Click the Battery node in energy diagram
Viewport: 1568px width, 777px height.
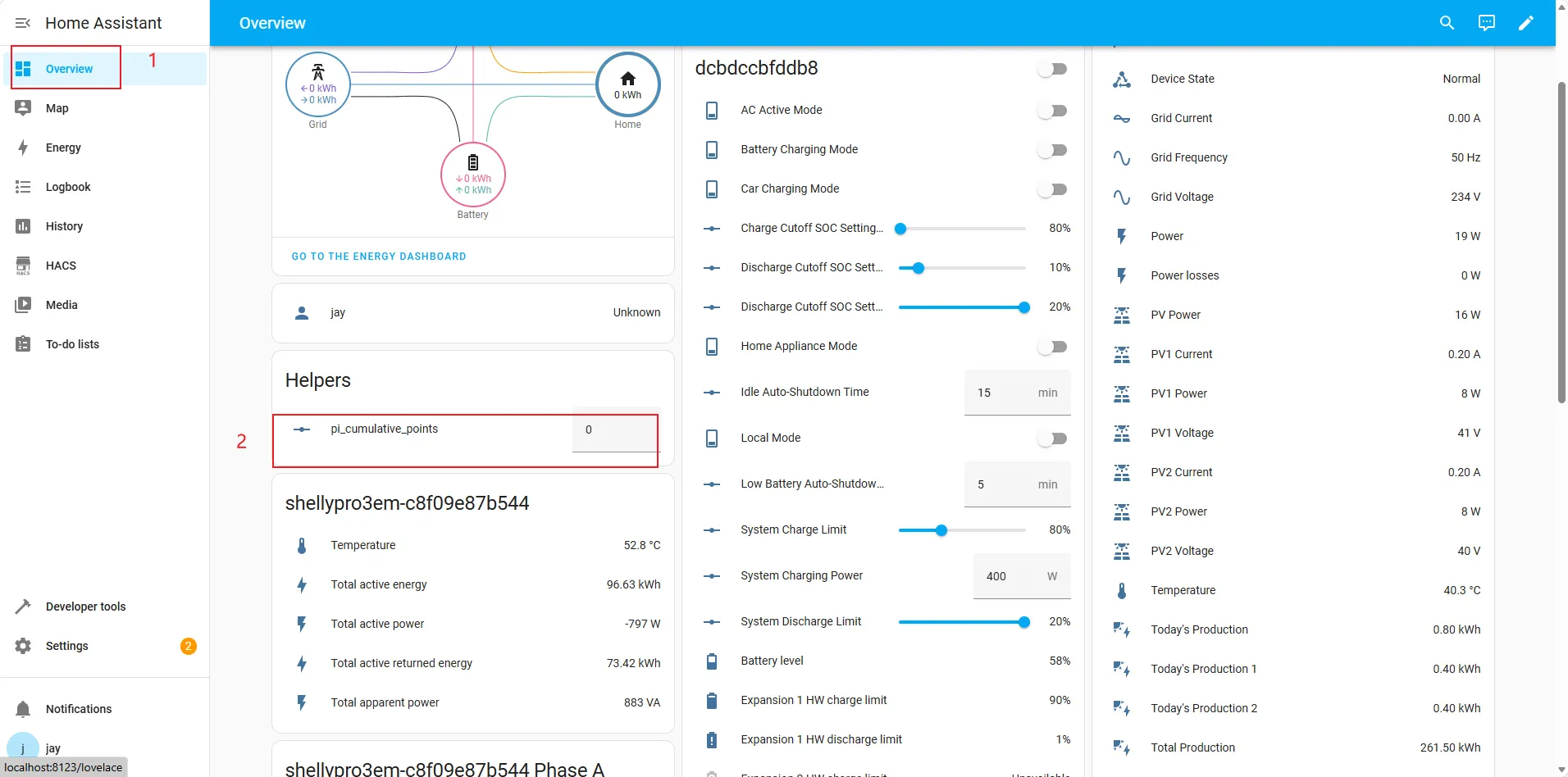473,175
